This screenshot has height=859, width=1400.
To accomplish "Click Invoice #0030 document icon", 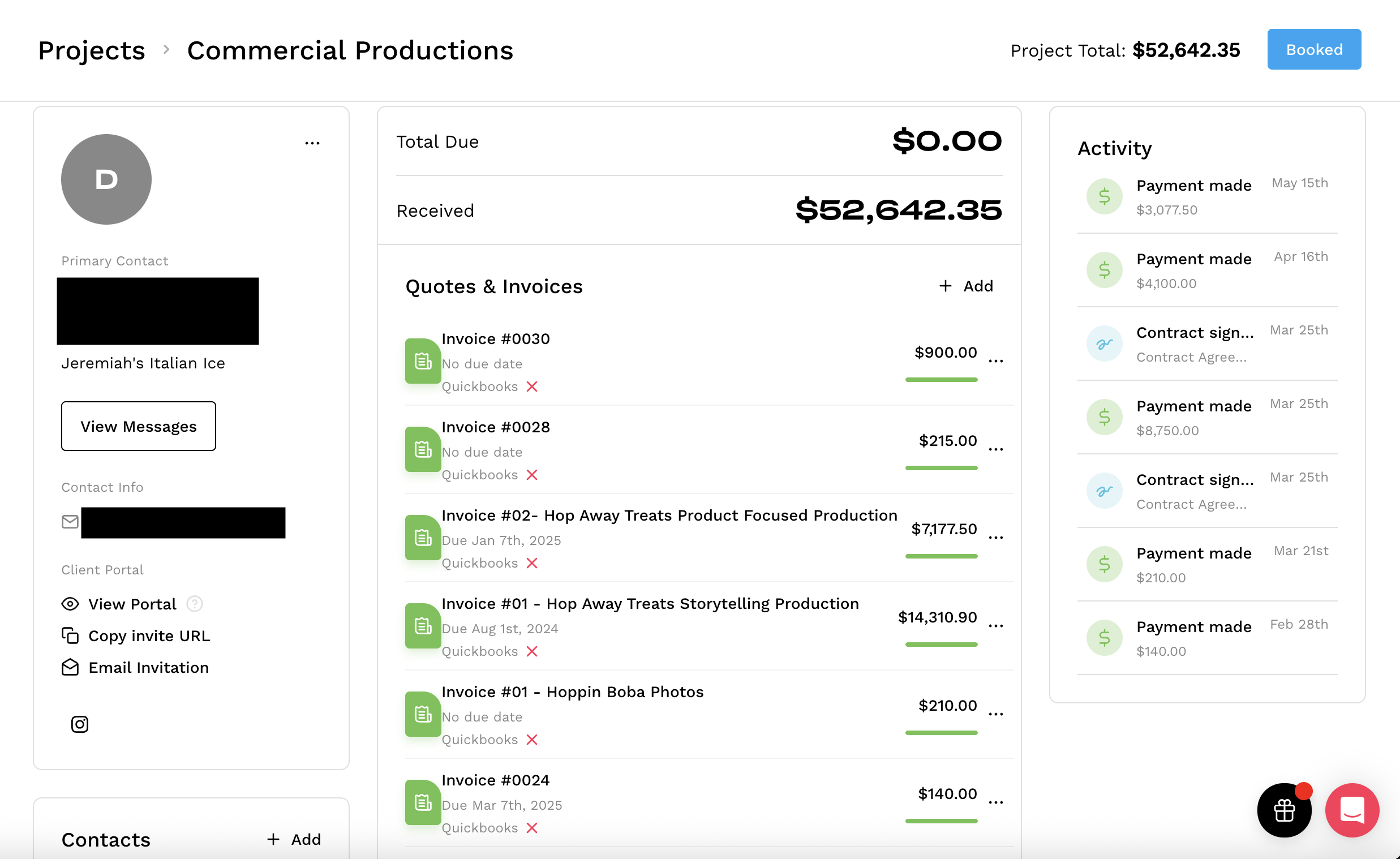I will [423, 362].
